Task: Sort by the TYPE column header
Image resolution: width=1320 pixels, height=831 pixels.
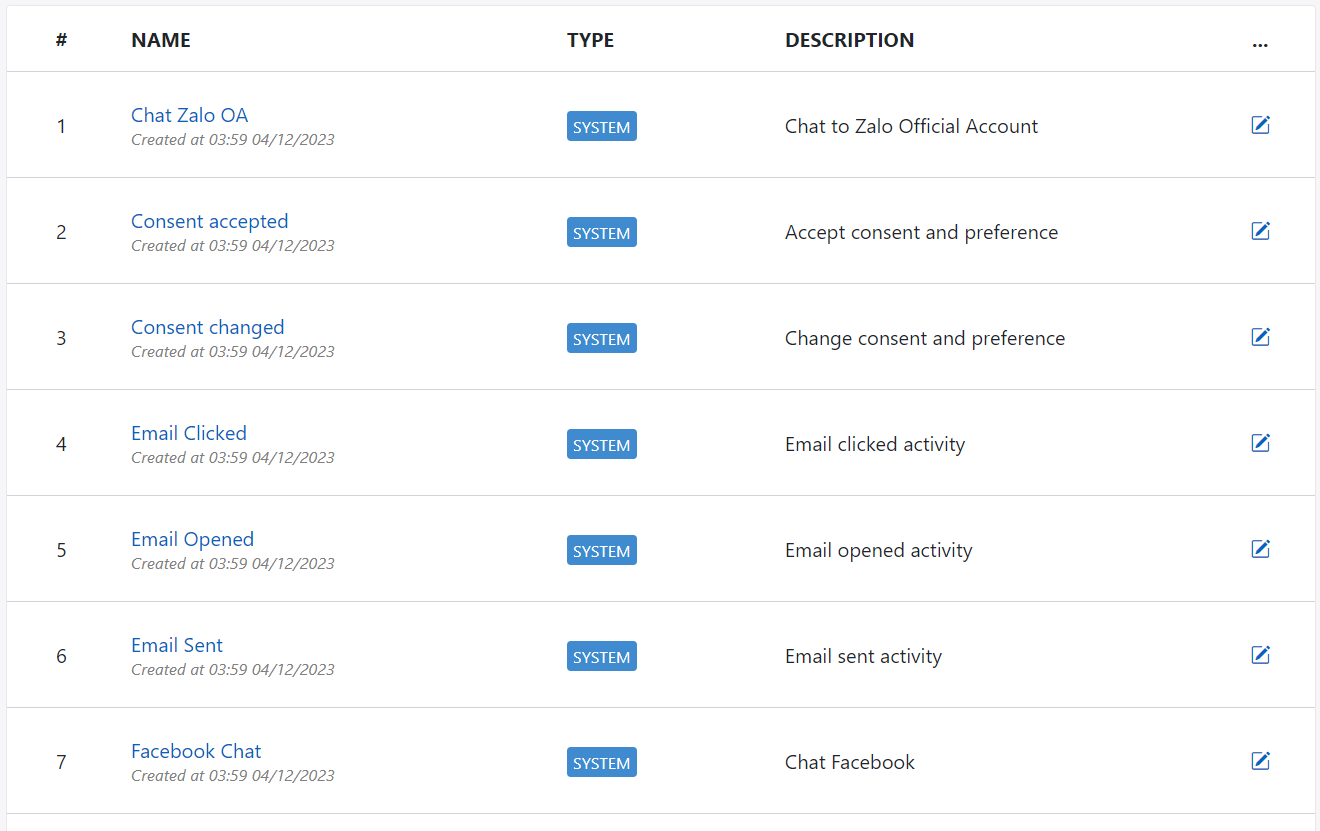Action: [x=590, y=40]
